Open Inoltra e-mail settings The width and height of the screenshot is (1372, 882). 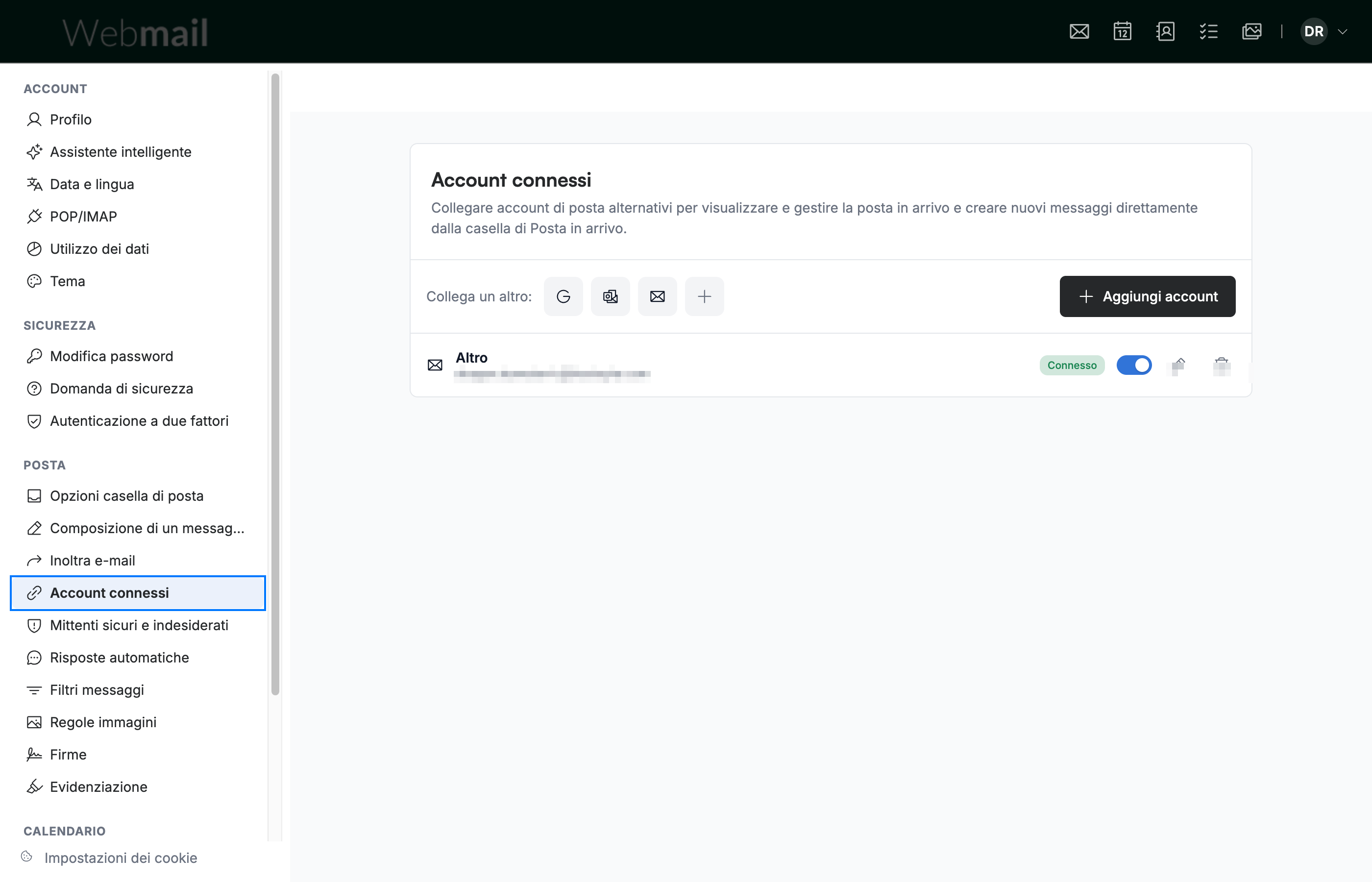pyautogui.click(x=138, y=561)
